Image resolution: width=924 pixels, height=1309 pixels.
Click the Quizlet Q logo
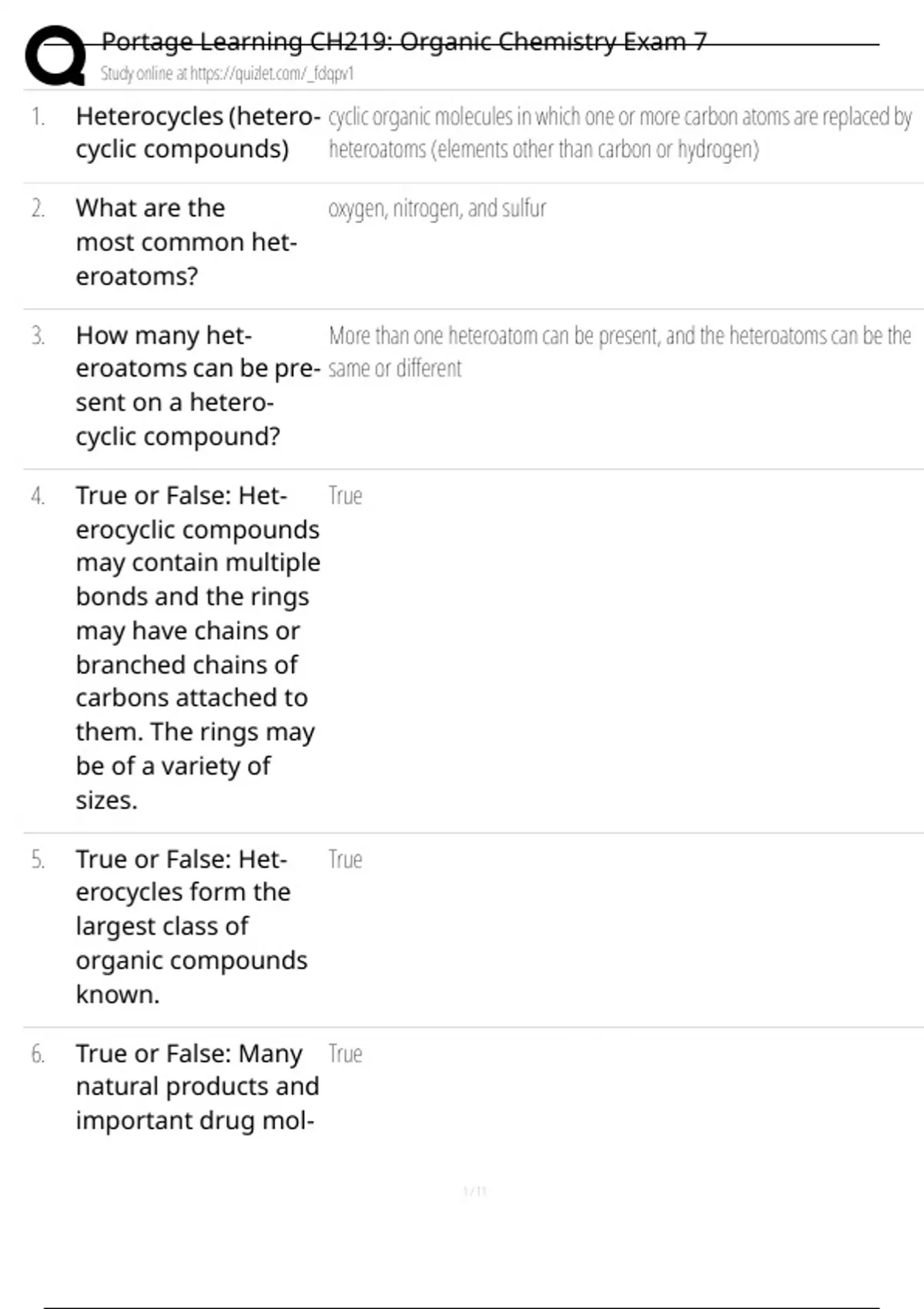(55, 55)
